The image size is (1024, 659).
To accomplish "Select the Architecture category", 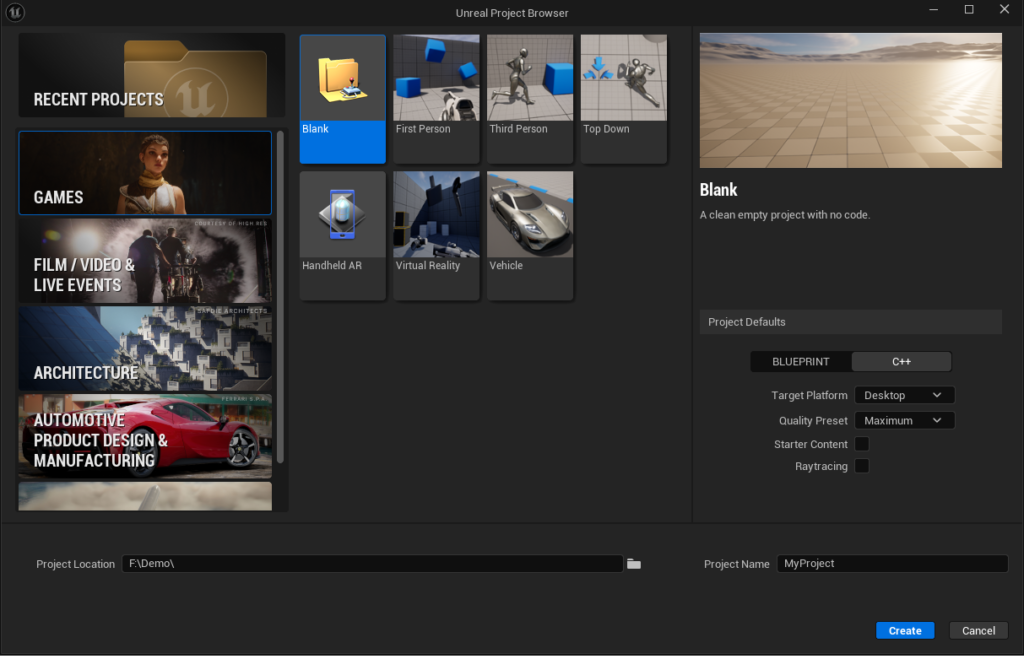I will [145, 349].
